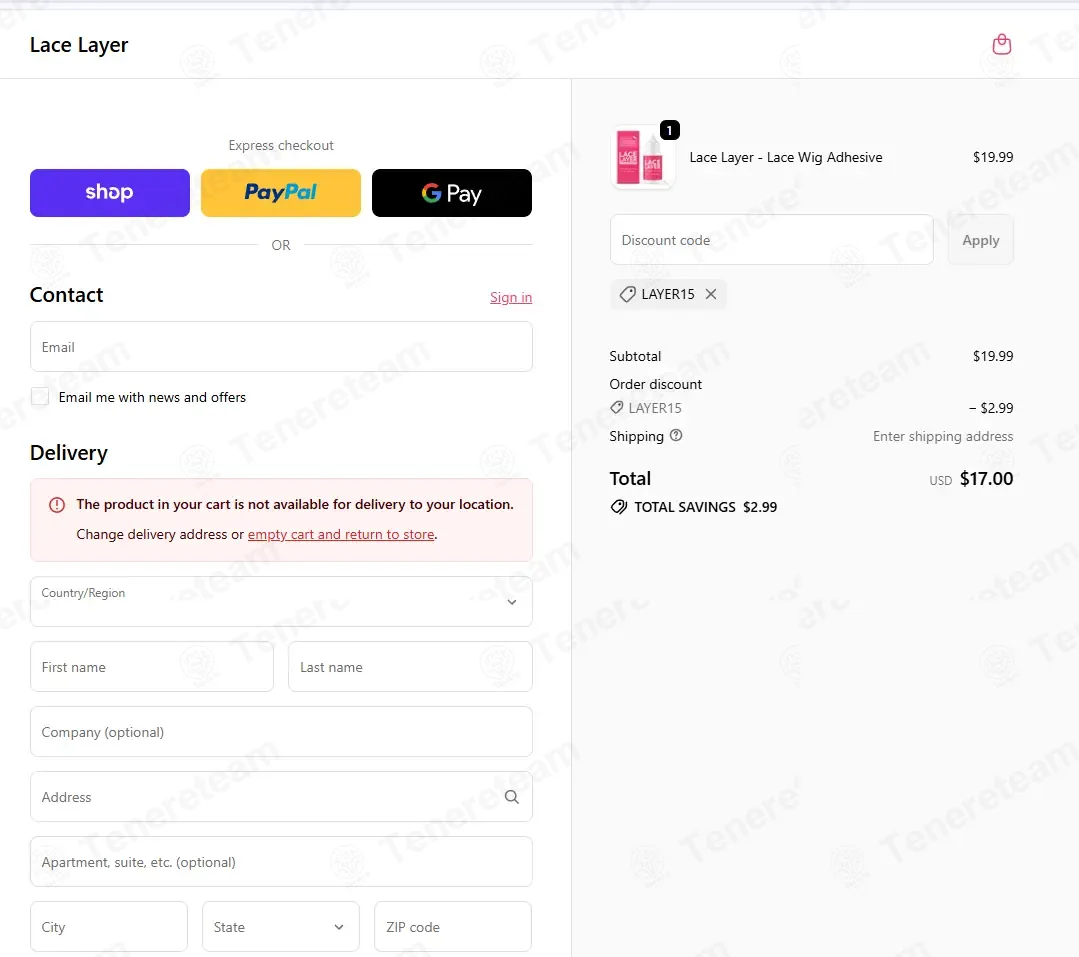
Task: Click into the Discount code field
Action: point(771,239)
